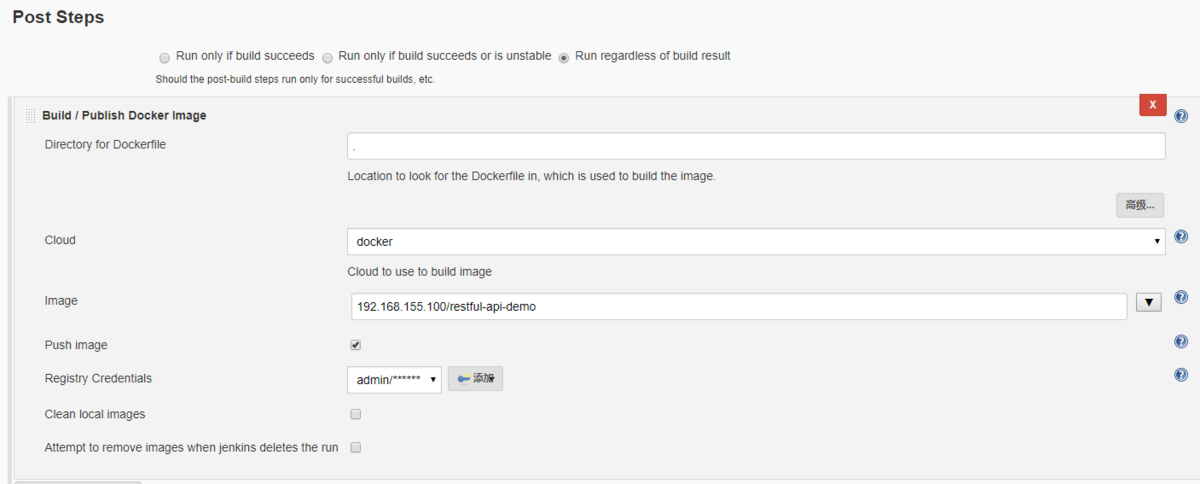The width and height of the screenshot is (1200, 484).
Task: Enable Clean local images checkbox
Action: click(x=355, y=414)
